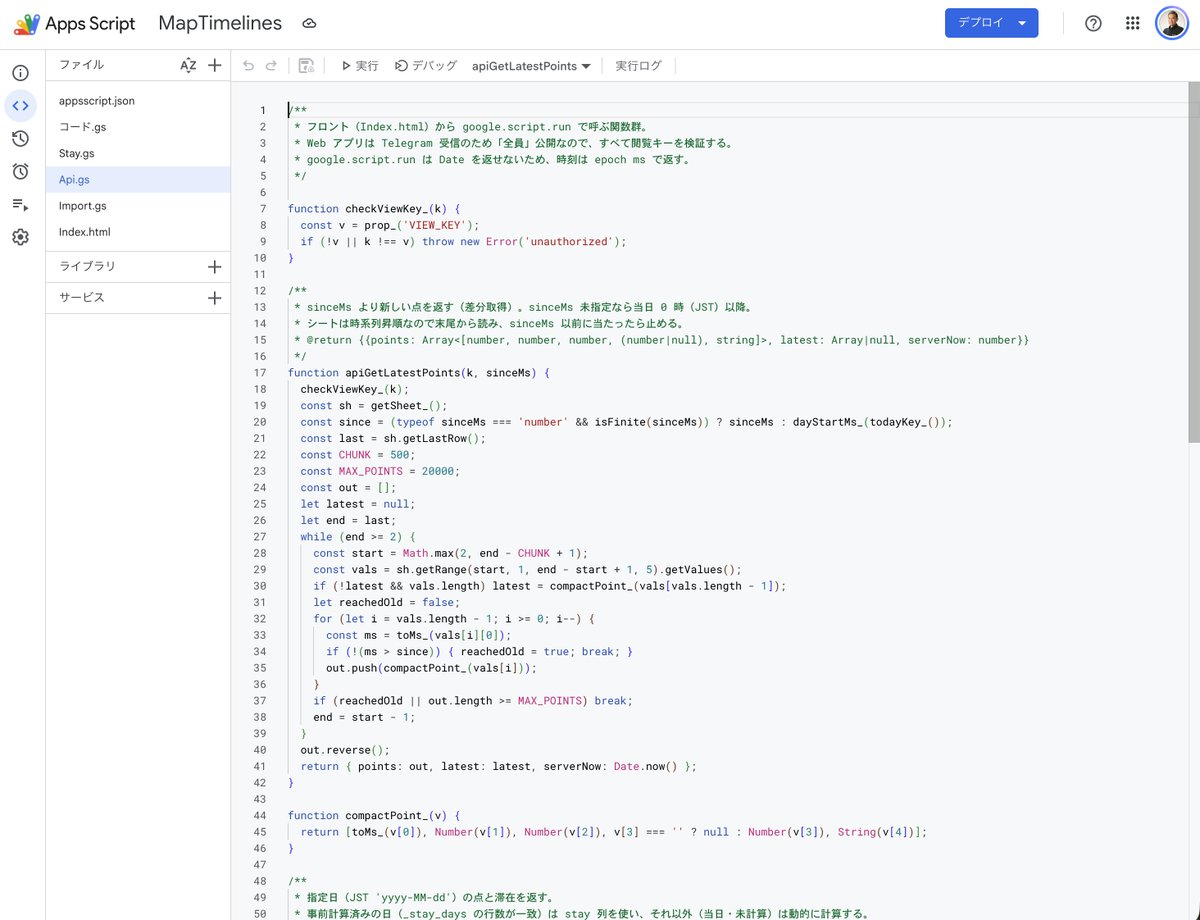1200x920 pixels.
Task: Sort files alphabetically with AZ icon
Action: tap(188, 65)
